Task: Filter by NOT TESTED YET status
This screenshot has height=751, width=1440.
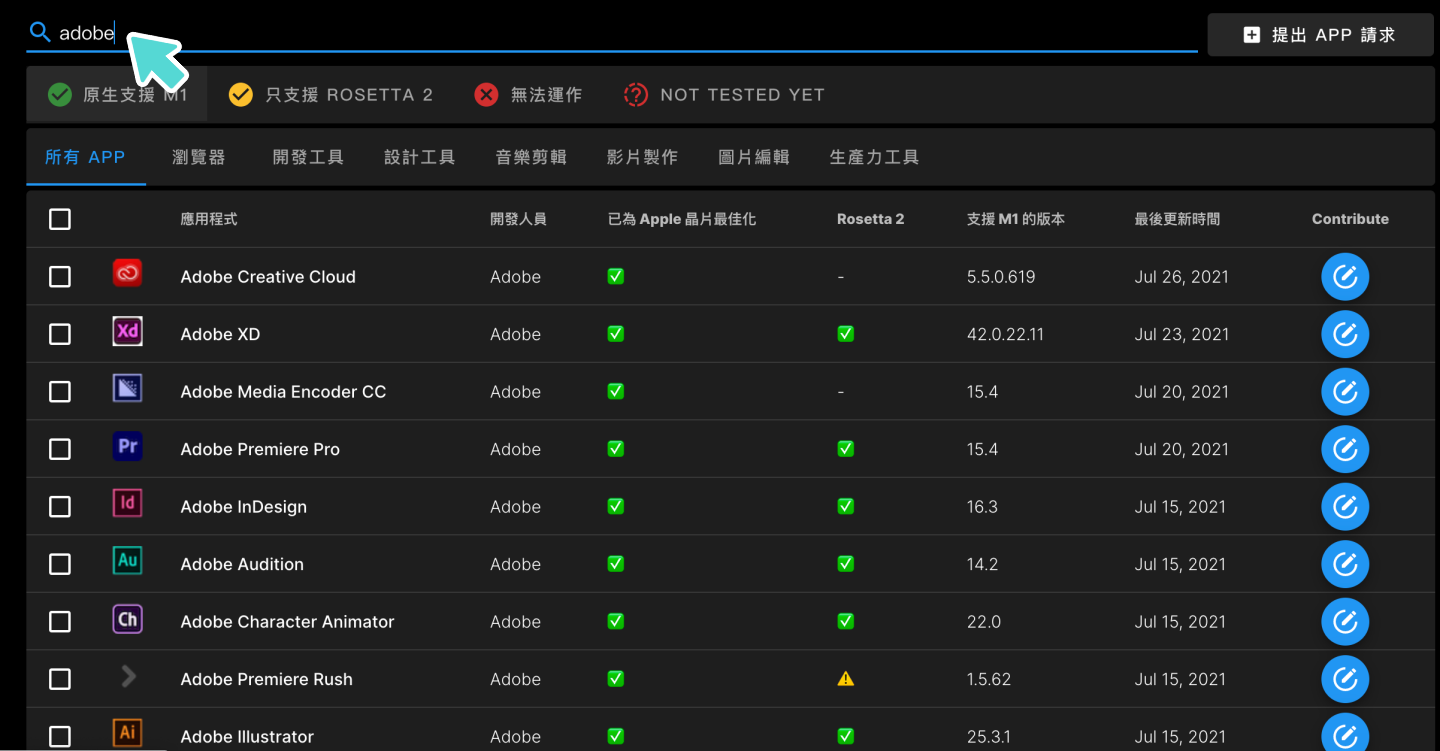Action: pyautogui.click(x=724, y=95)
